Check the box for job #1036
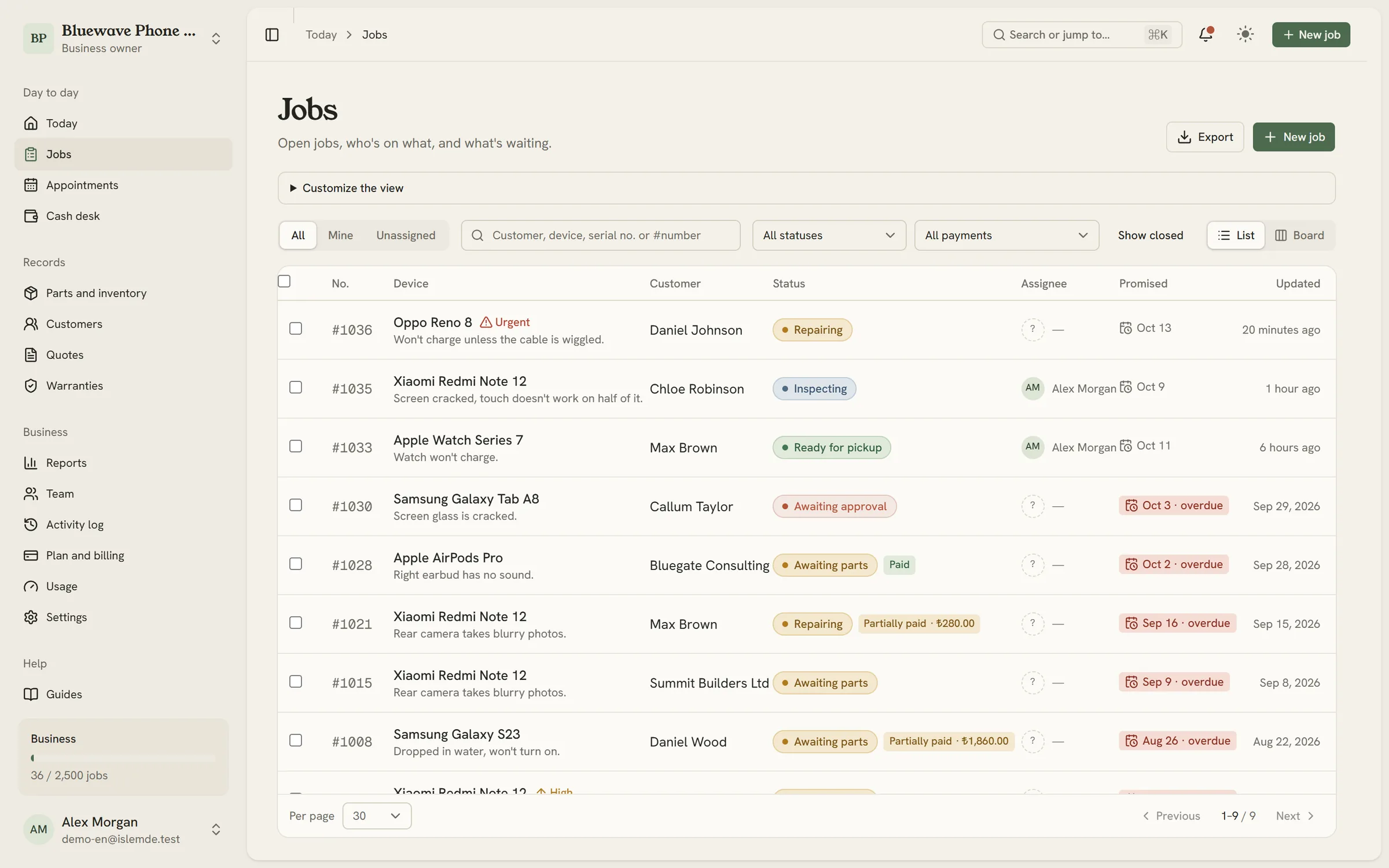This screenshot has height=868, width=1389. (296, 329)
